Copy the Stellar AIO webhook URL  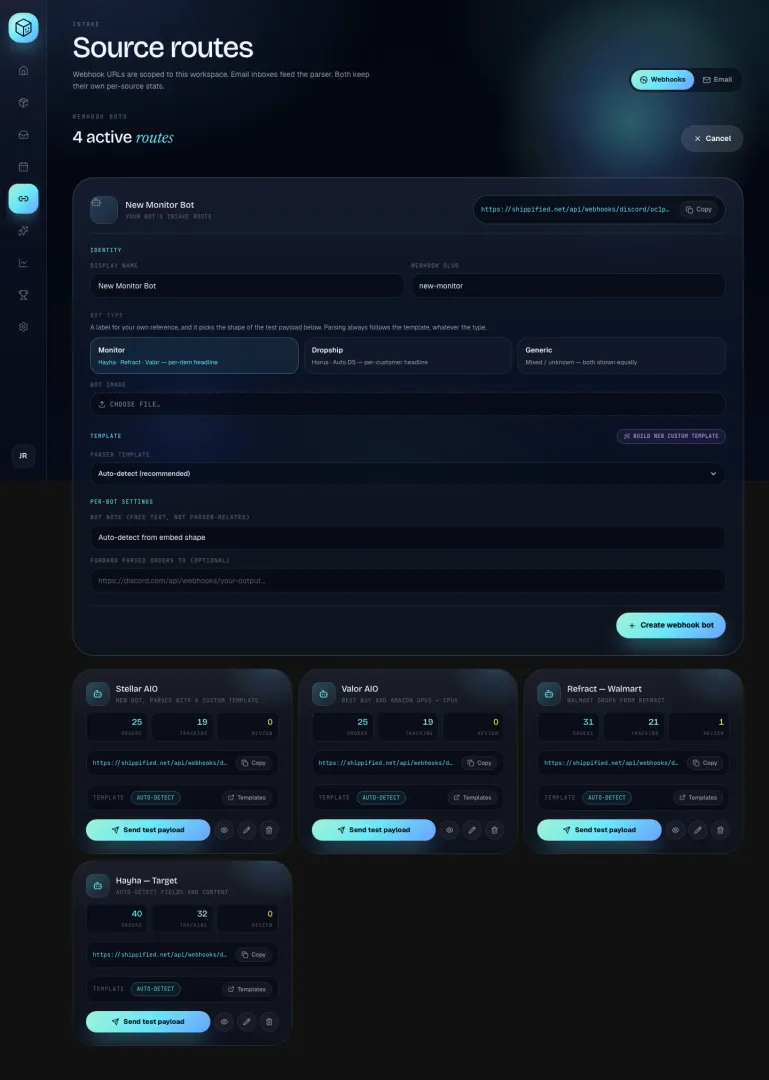click(254, 763)
